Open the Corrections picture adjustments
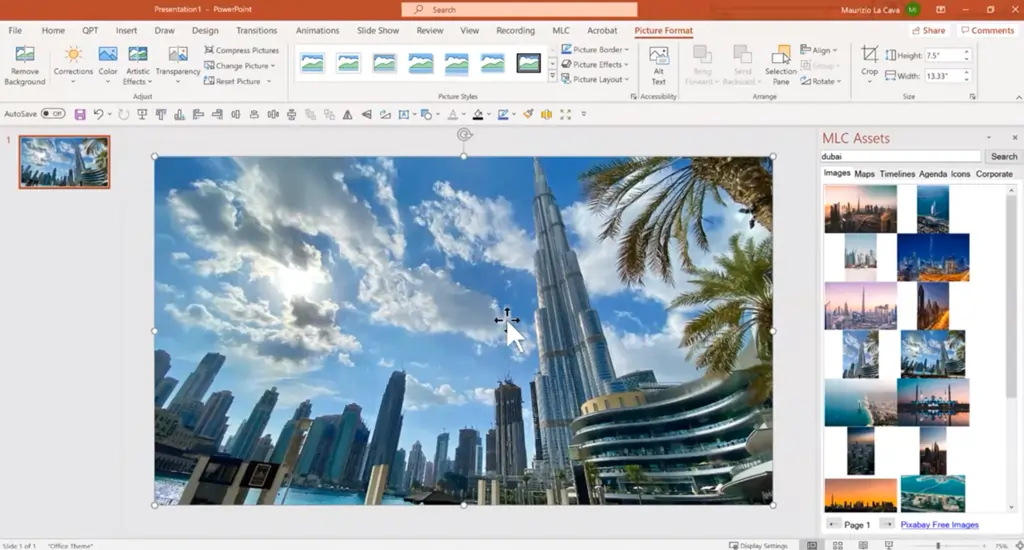This screenshot has width=1024, height=550. click(72, 64)
